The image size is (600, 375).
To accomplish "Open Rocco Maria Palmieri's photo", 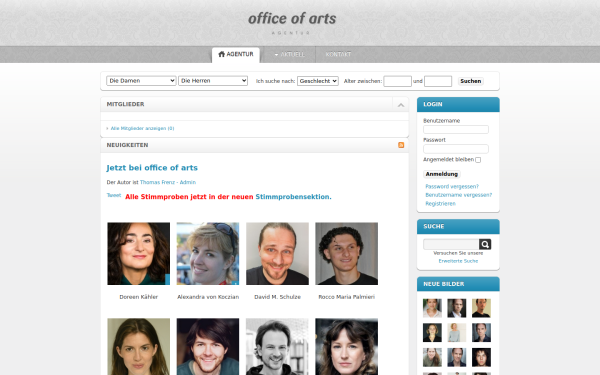I will [x=347, y=254].
